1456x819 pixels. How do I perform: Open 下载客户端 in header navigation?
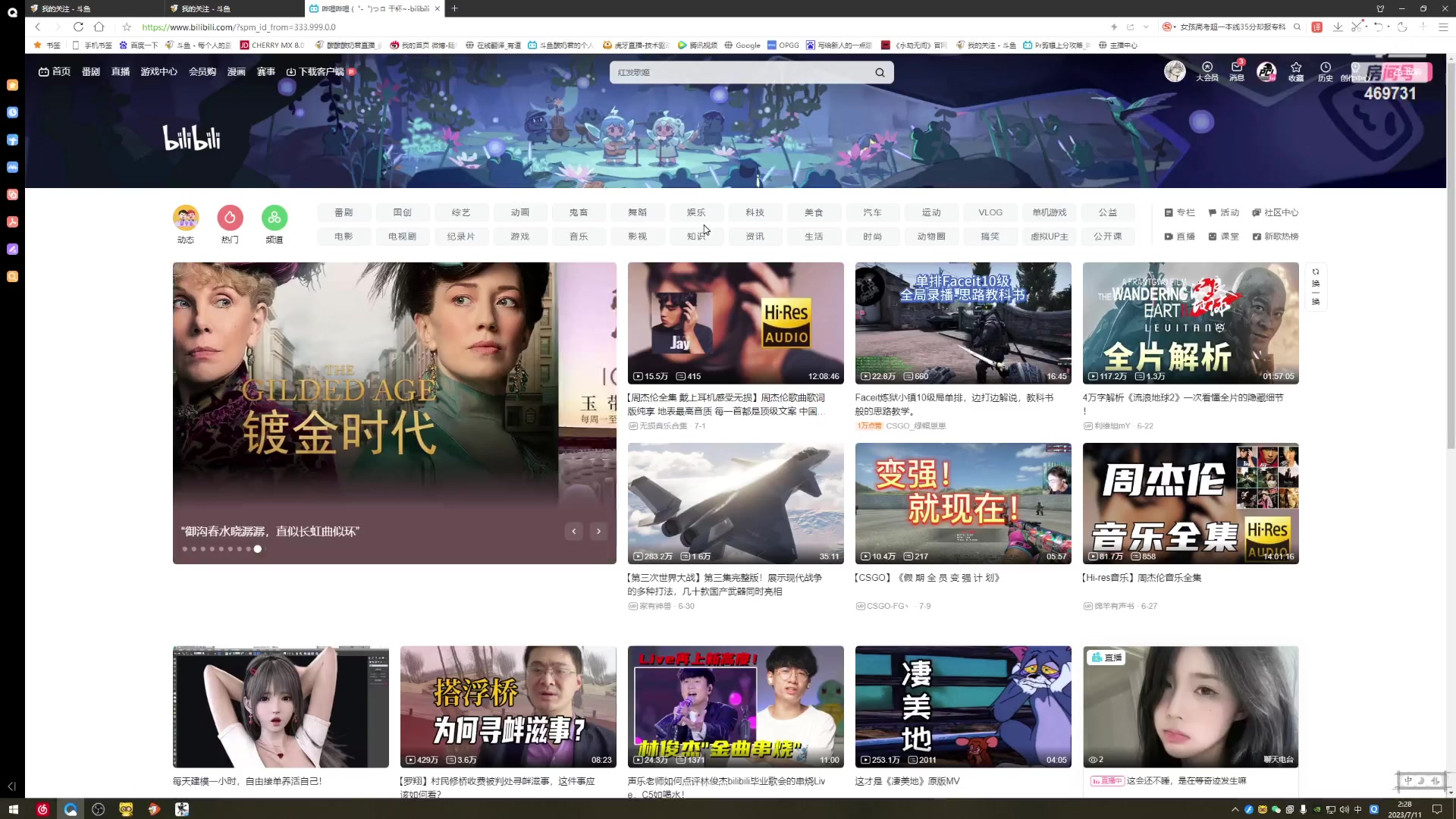tap(315, 71)
